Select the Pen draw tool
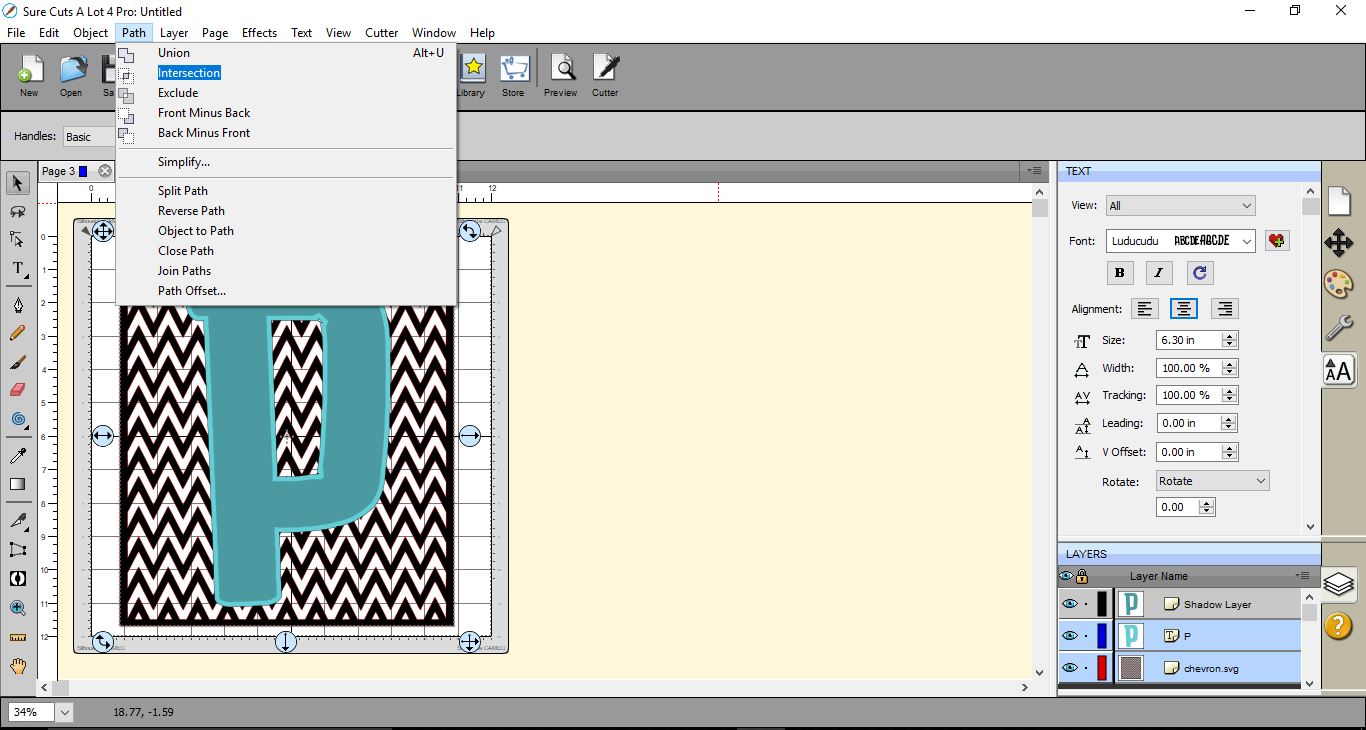The width and height of the screenshot is (1366, 730). pyautogui.click(x=18, y=304)
